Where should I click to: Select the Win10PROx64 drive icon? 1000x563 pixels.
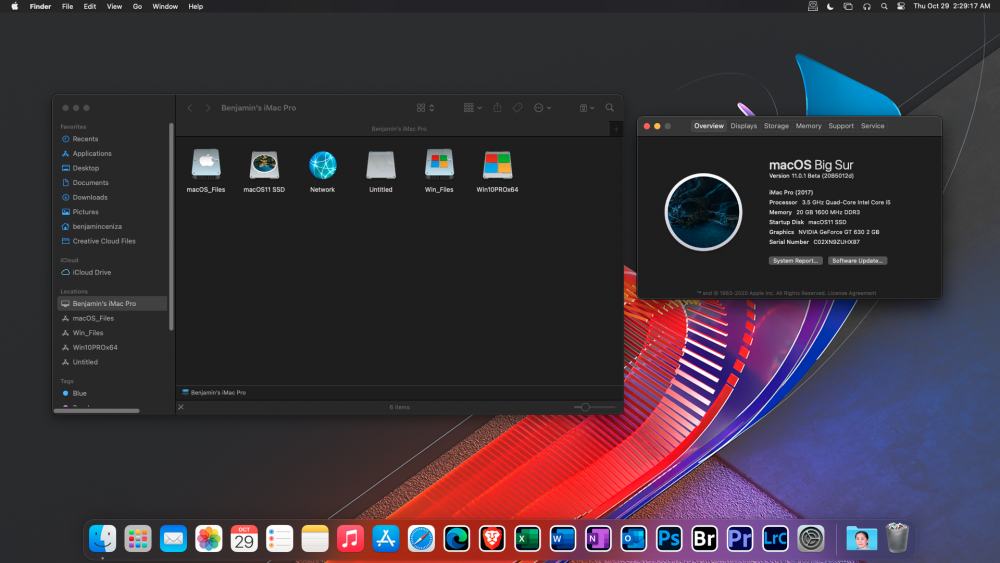point(497,166)
